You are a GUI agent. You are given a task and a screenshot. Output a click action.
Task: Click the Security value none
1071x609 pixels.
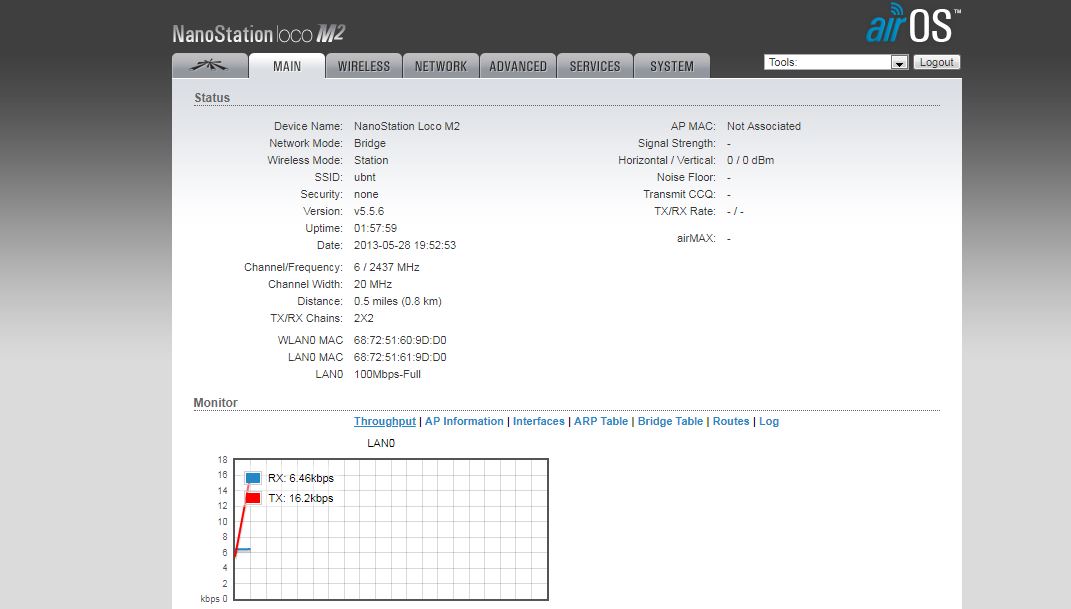click(366, 195)
